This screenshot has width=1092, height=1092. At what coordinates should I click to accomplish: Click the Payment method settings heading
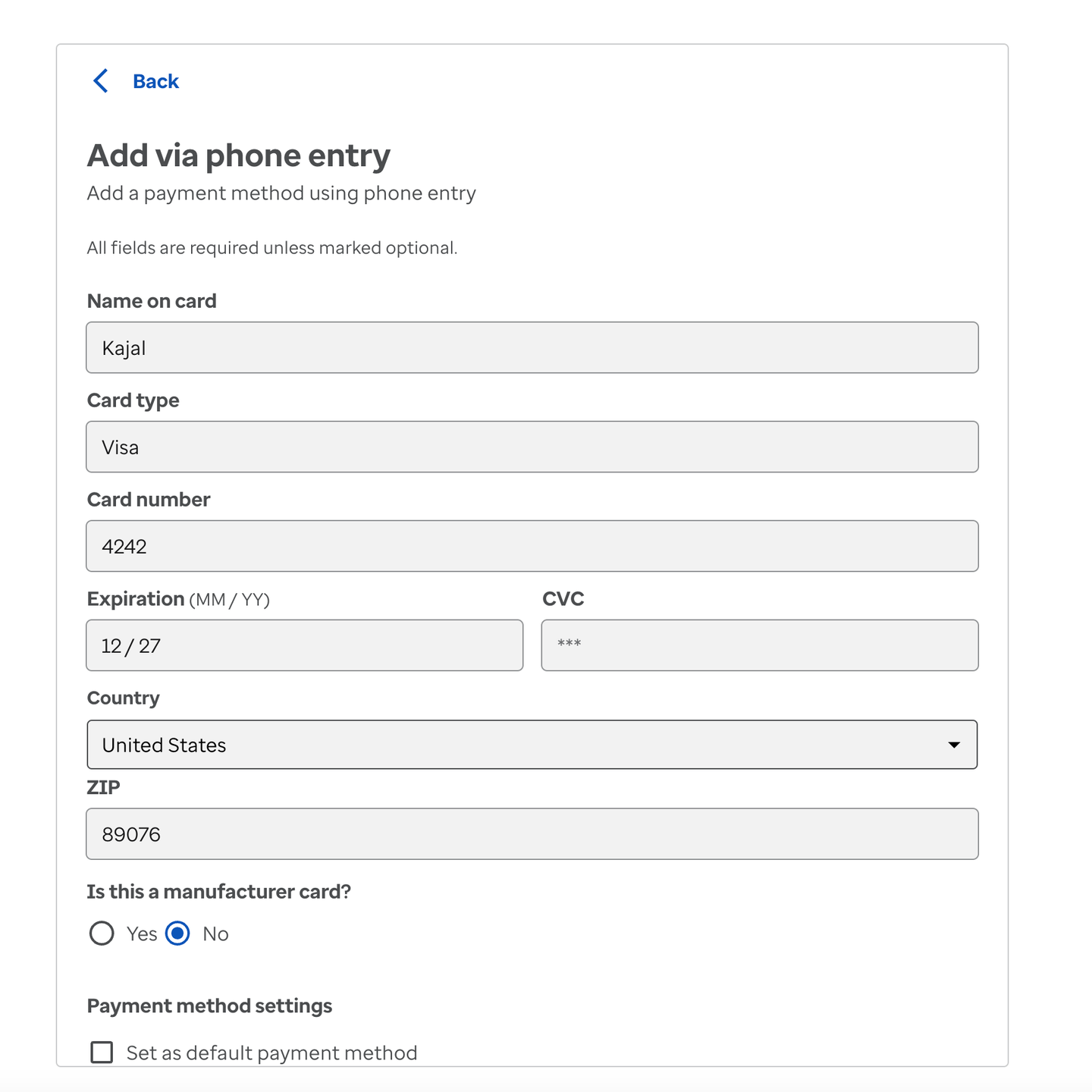pyautogui.click(x=209, y=1005)
